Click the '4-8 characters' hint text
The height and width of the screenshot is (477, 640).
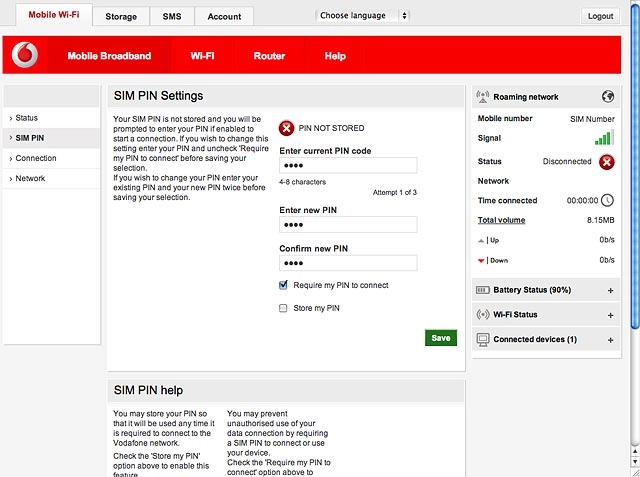pyautogui.click(x=302, y=182)
